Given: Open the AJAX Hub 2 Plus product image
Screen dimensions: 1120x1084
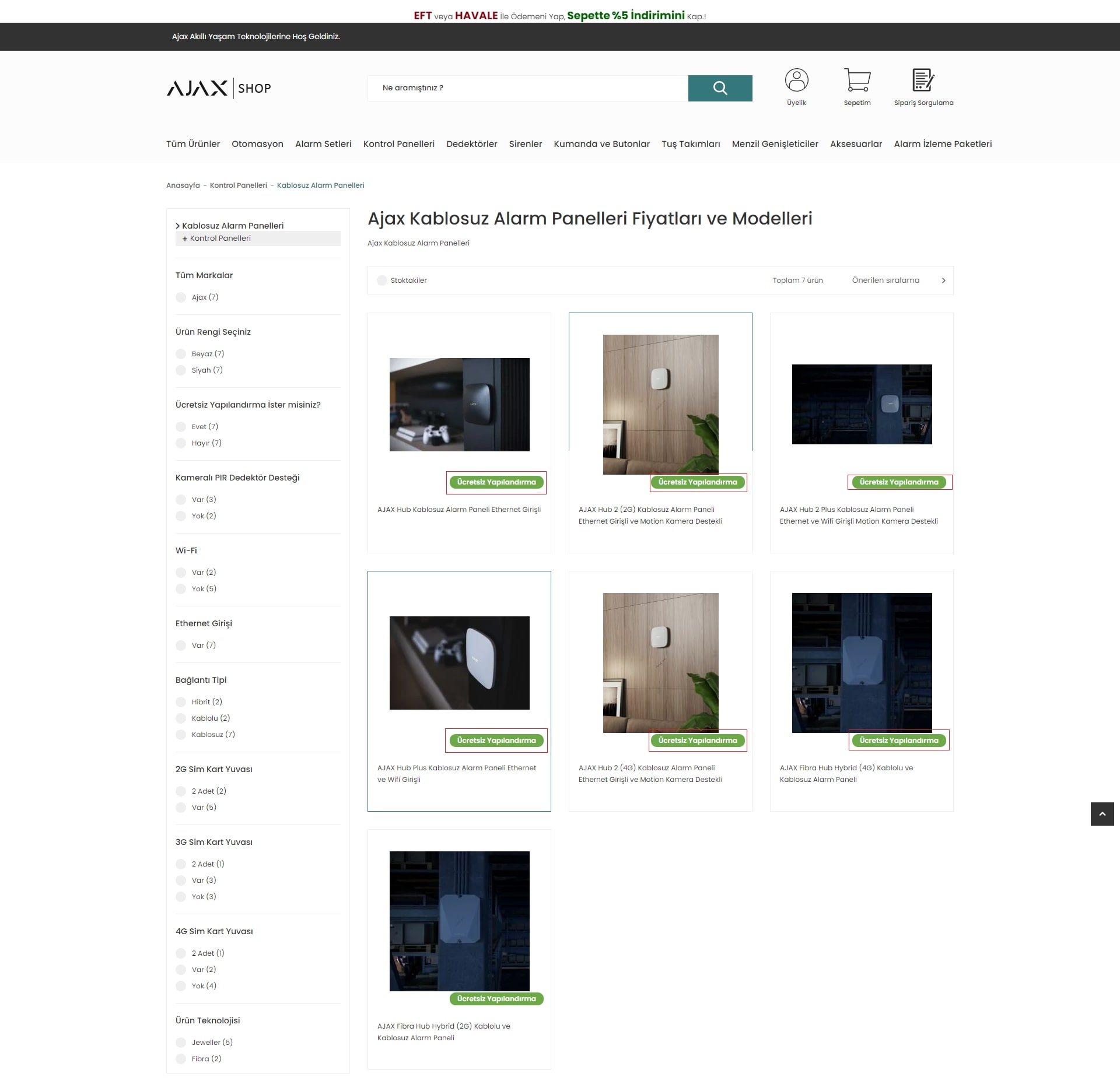Looking at the screenshot, I should point(862,405).
